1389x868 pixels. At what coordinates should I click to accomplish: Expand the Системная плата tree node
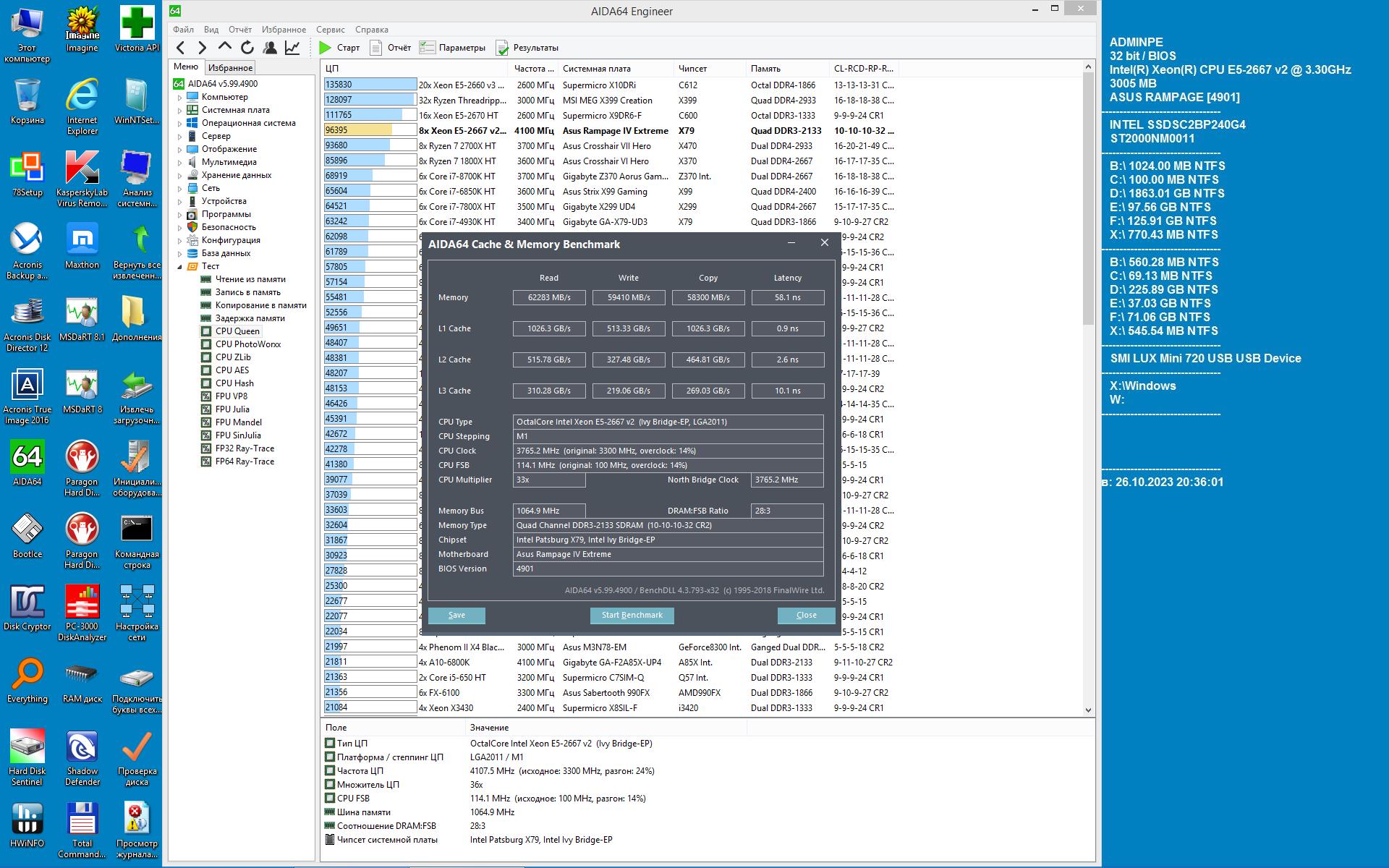[x=180, y=111]
